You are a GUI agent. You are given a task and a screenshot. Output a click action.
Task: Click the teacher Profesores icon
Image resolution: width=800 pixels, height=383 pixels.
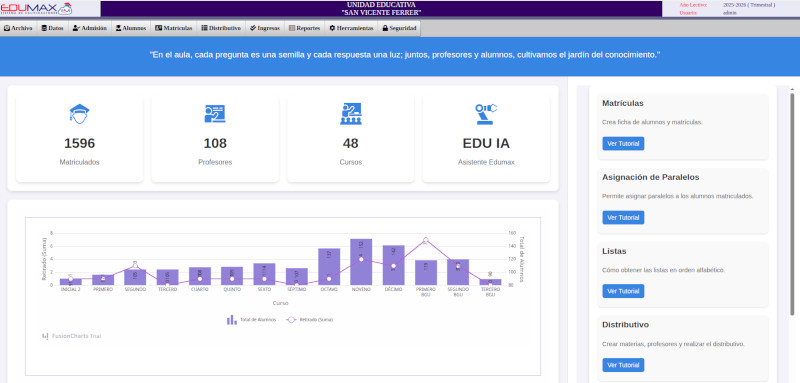tap(215, 114)
